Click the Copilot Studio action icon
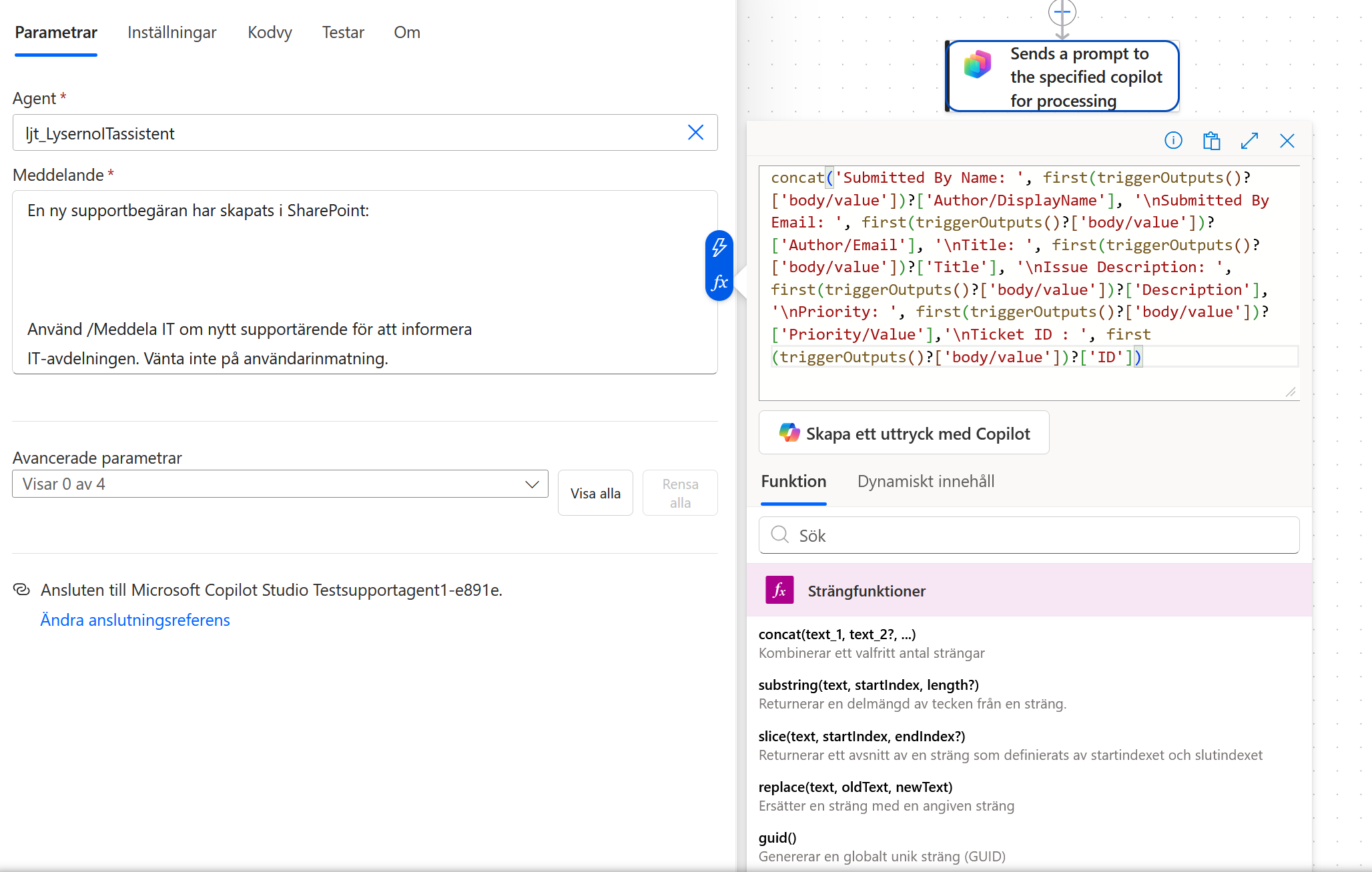This screenshot has width=1372, height=872. pos(978,65)
